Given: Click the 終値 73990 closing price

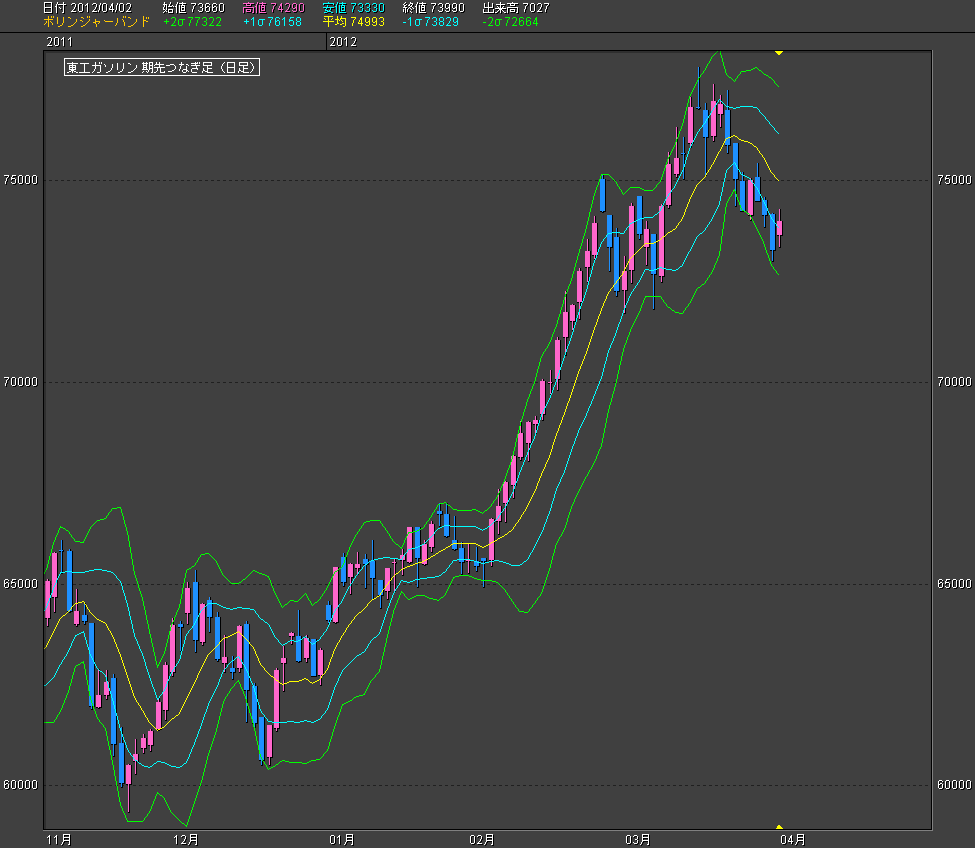Looking at the screenshot, I should (433, 8).
